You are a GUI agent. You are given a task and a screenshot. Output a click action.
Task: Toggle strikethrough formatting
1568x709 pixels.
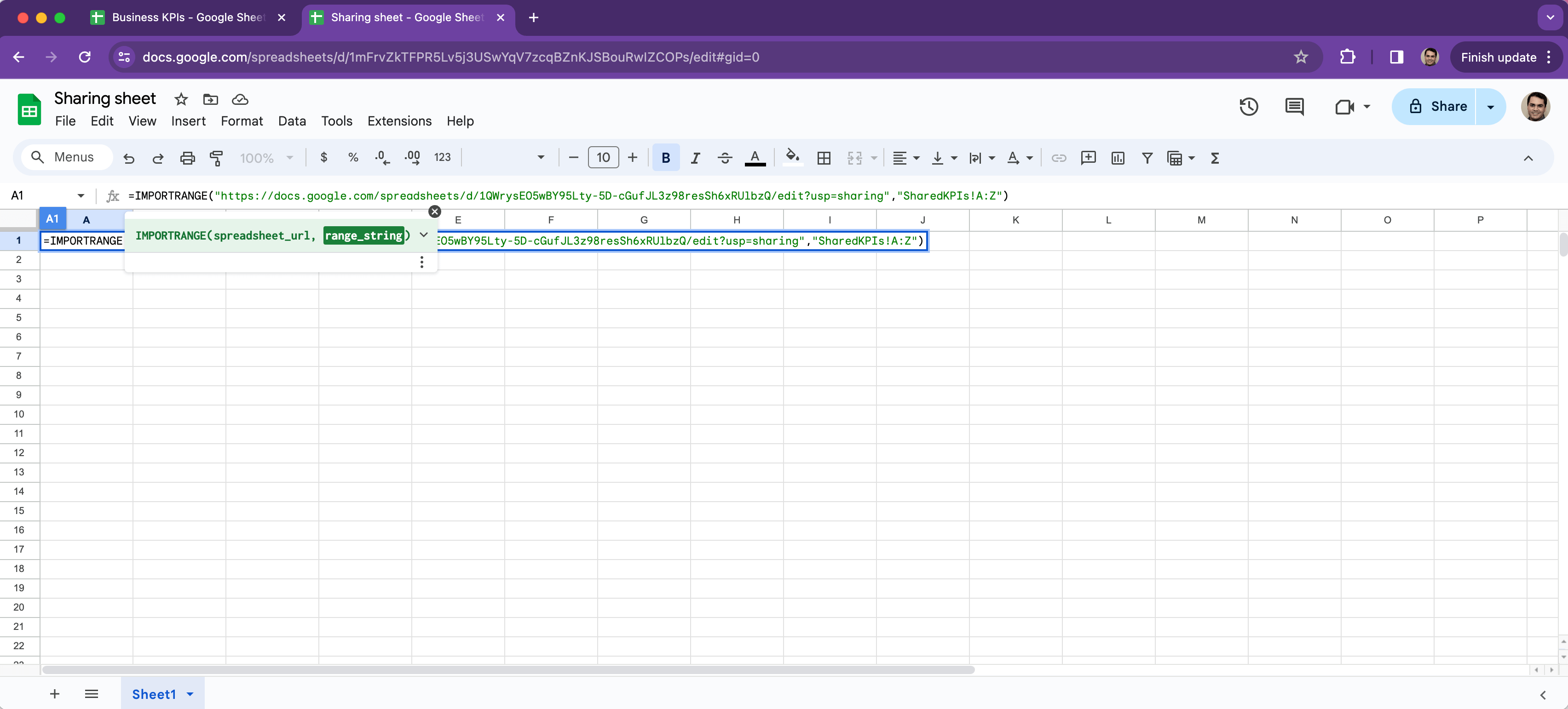[724, 158]
